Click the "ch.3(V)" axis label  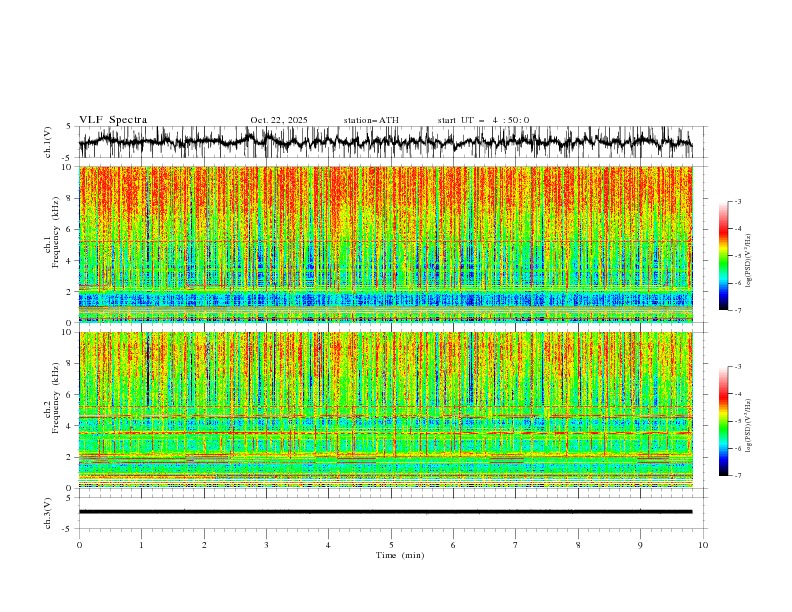pos(48,513)
